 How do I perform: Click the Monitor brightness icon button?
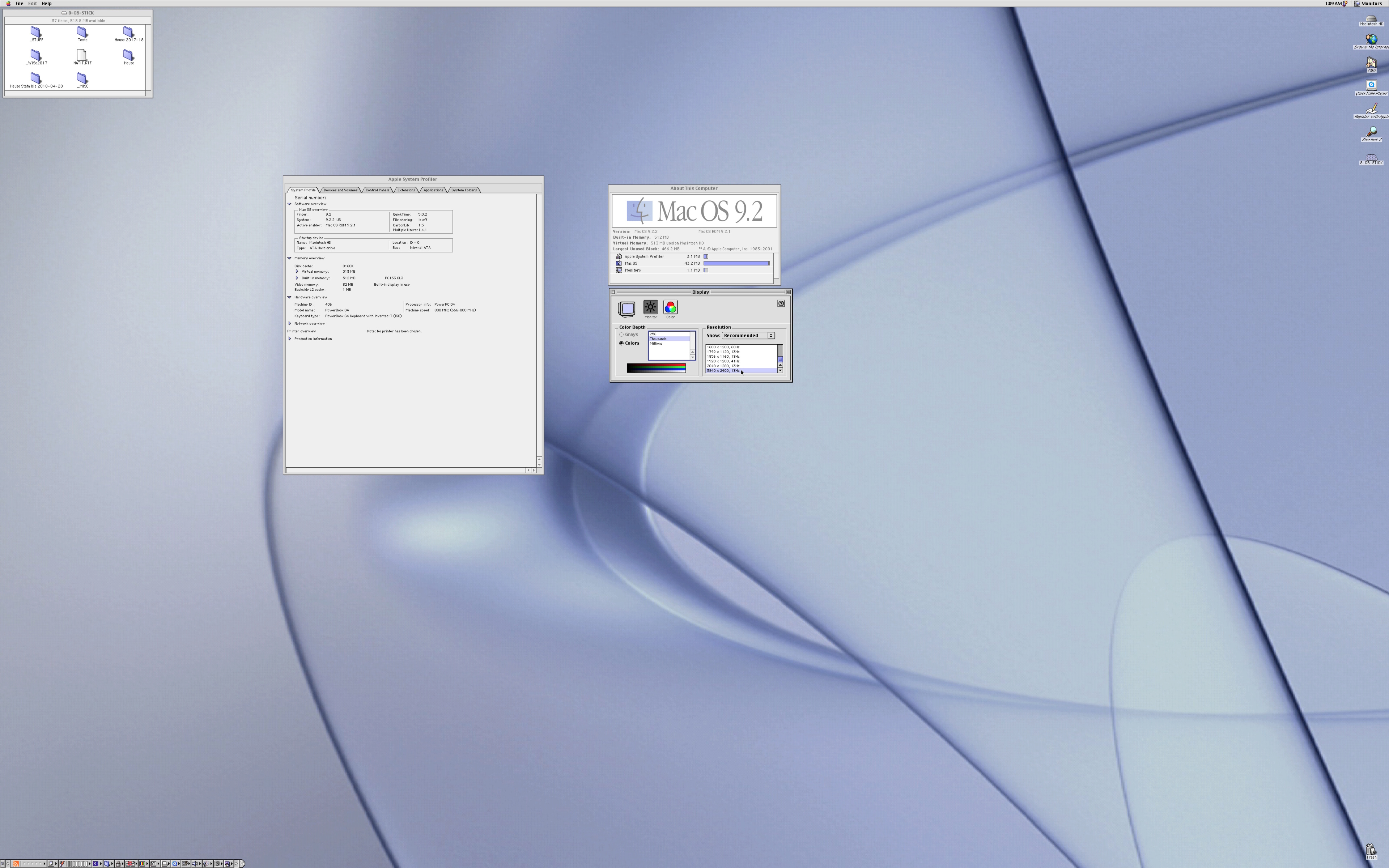650,308
